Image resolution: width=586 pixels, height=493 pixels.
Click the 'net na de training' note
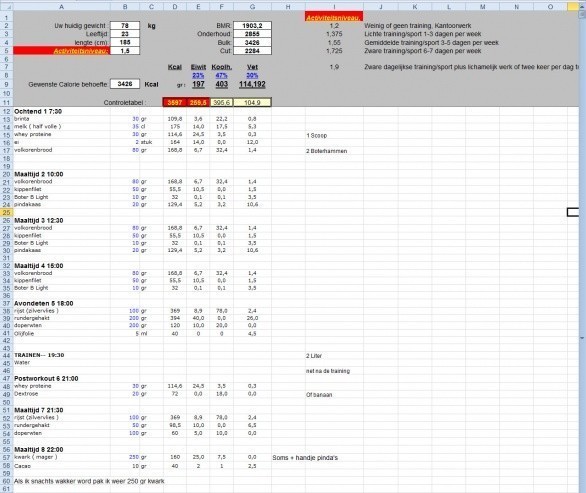(328, 371)
